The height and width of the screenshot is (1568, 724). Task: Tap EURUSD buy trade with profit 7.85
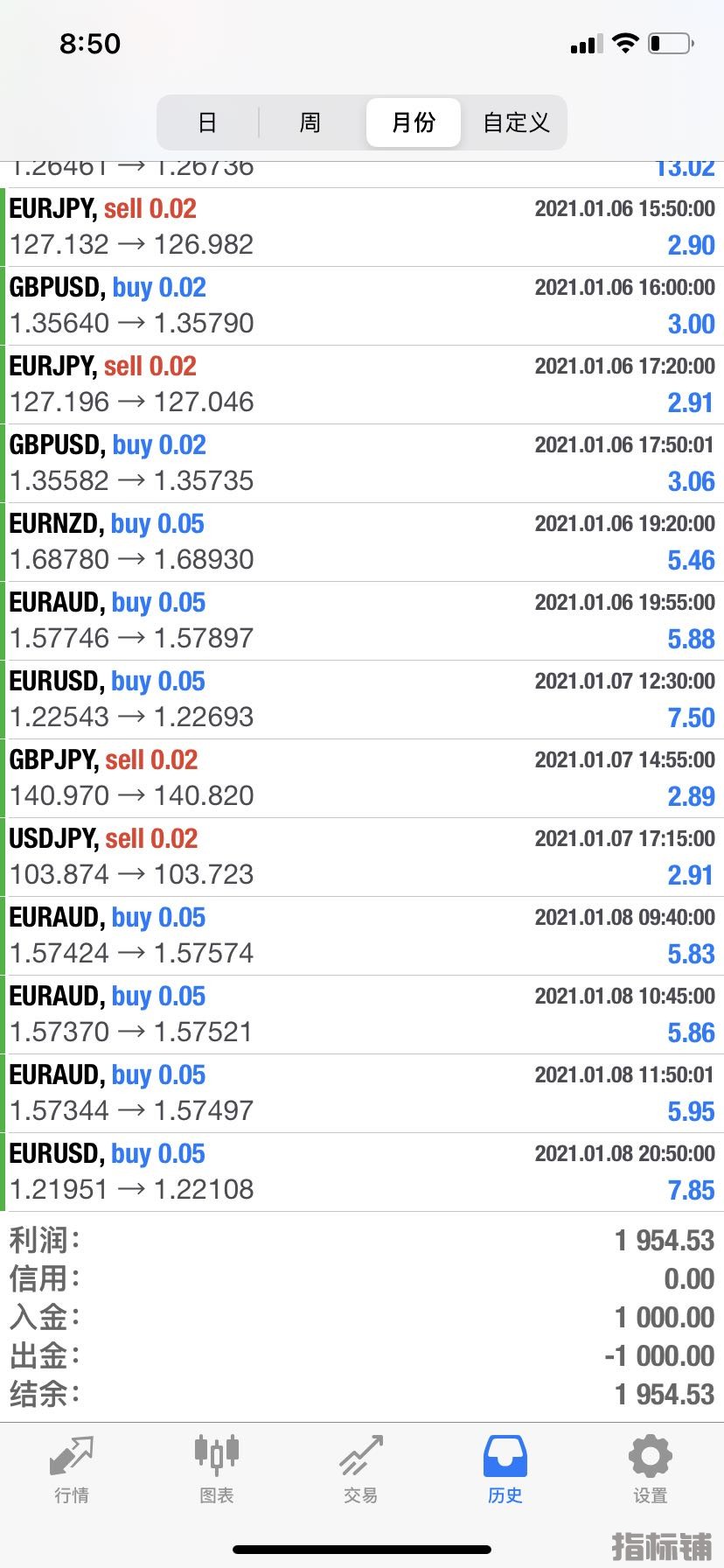pyautogui.click(x=362, y=1172)
